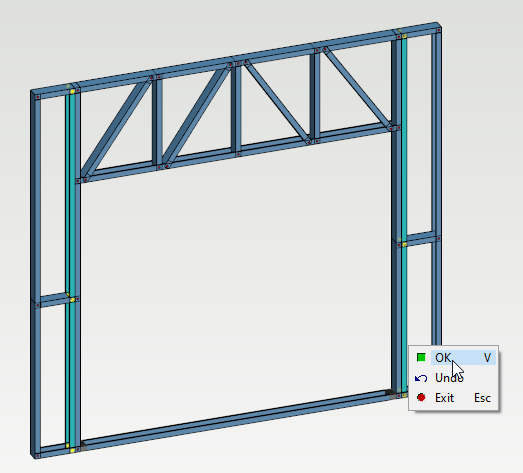Click the Esc shortcut label beside Exit
Image resolution: width=523 pixels, height=473 pixels.
pos(482,398)
